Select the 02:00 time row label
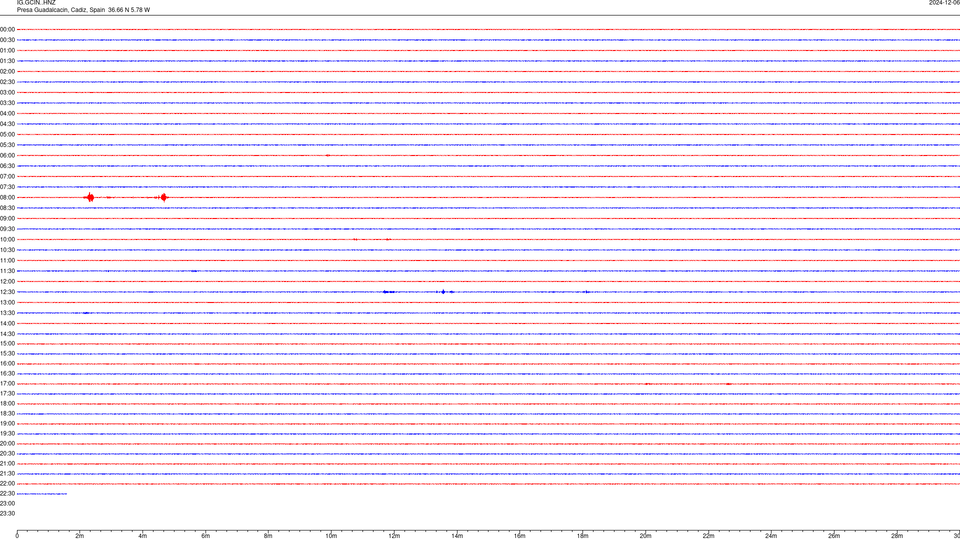The width and height of the screenshot is (960, 540). click(7, 72)
